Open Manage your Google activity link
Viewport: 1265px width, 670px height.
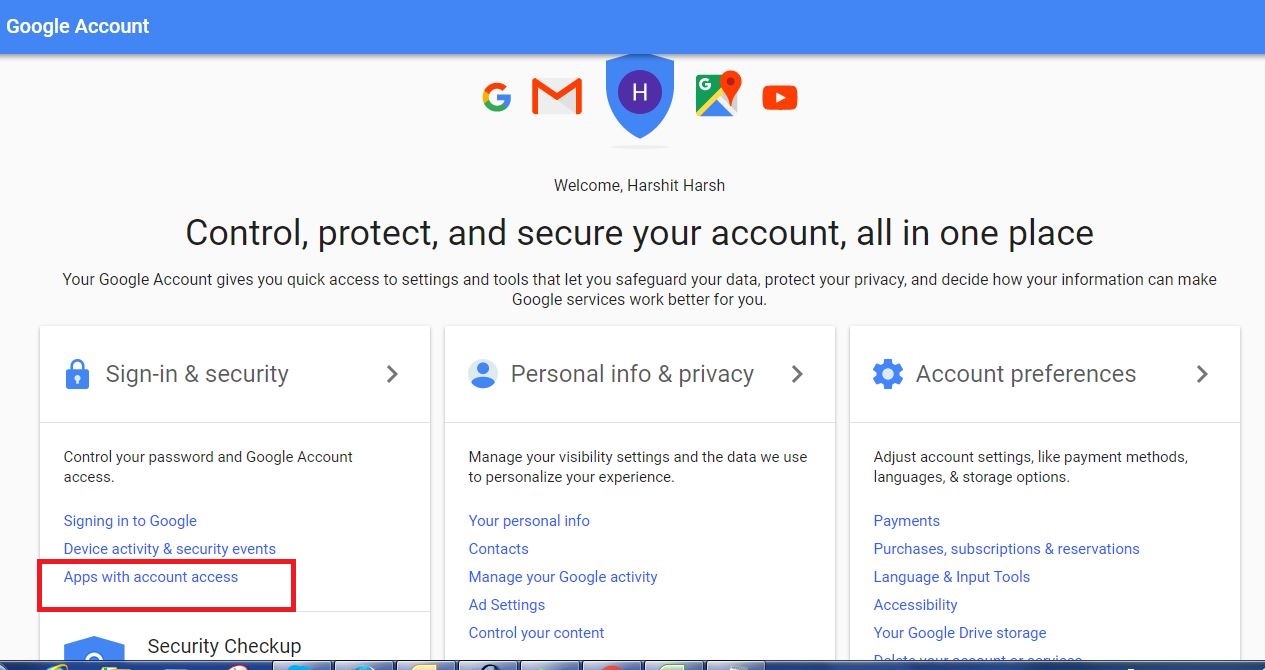pyautogui.click(x=563, y=577)
